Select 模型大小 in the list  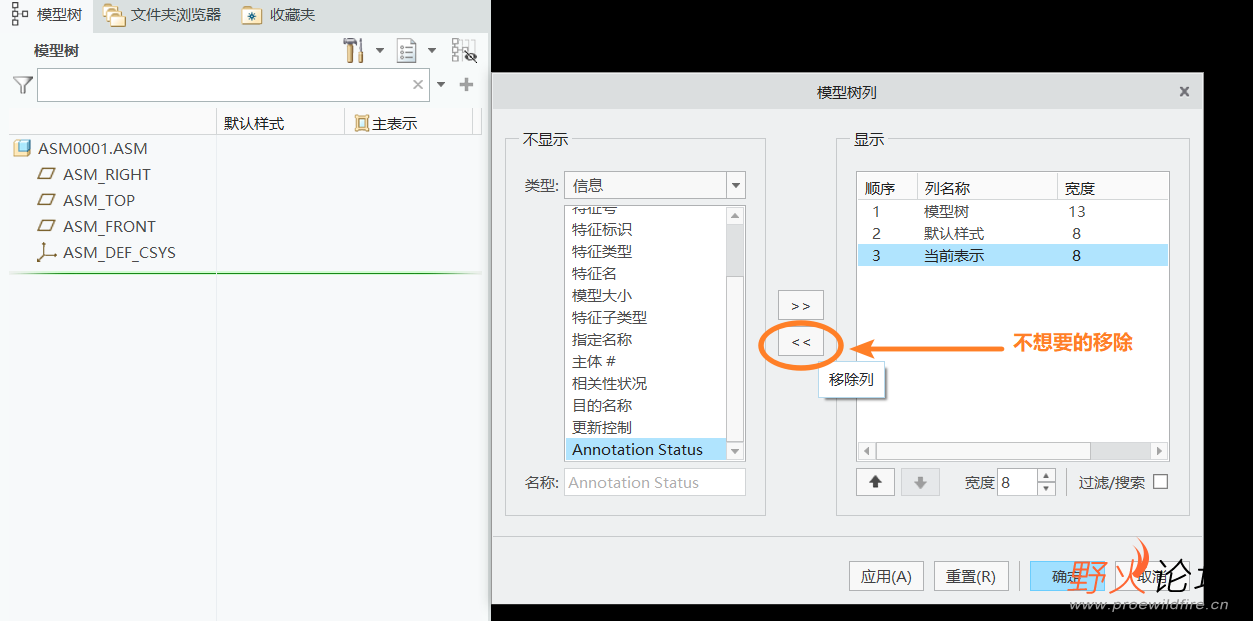(645, 296)
